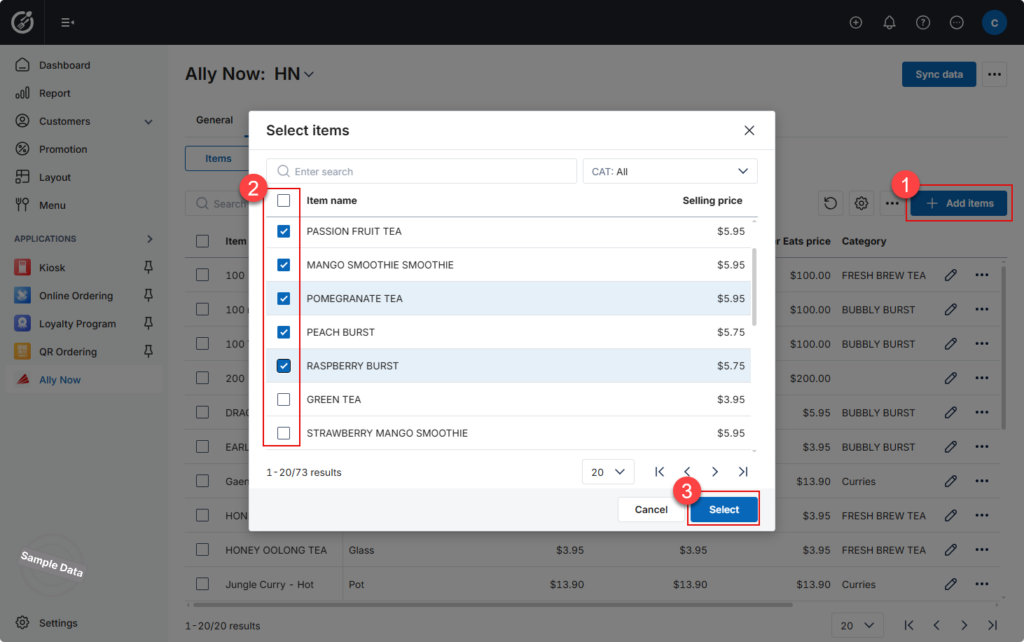This screenshot has width=1024, height=642.
Task: Collapse the sidebar with the menu toggle icon
Action: point(67,23)
